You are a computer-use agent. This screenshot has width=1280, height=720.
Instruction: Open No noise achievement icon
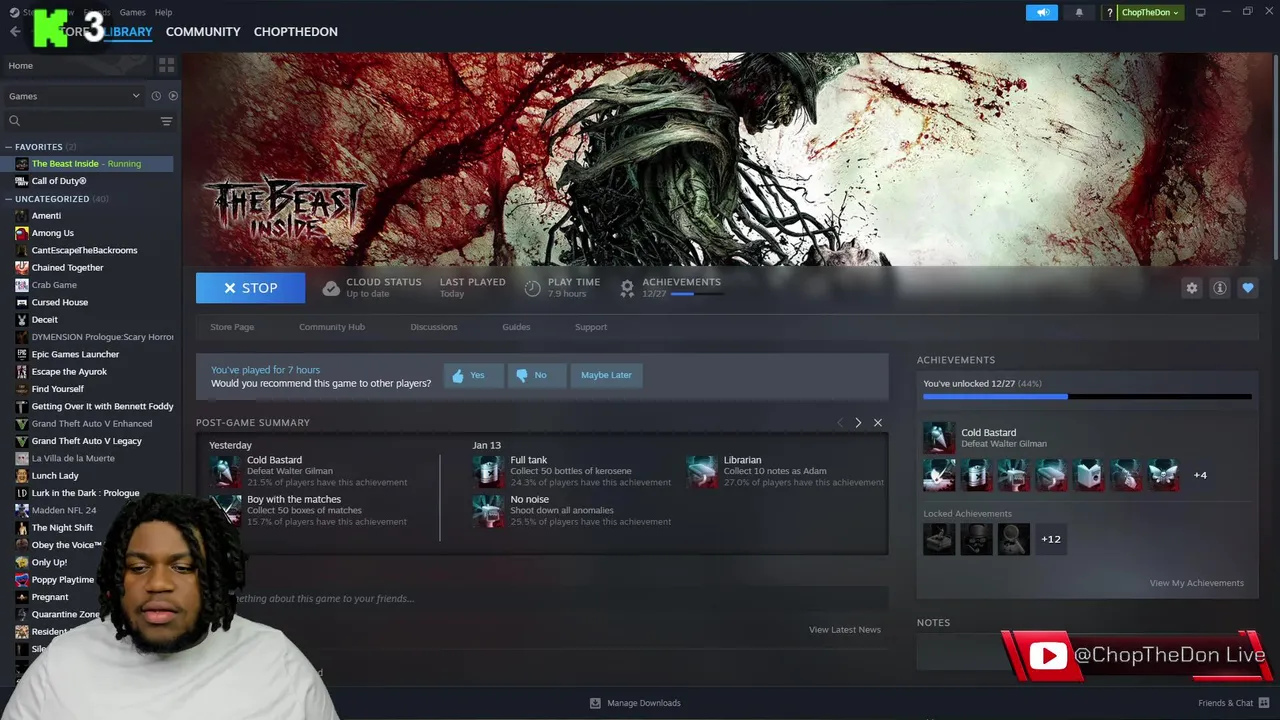pyautogui.click(x=489, y=511)
